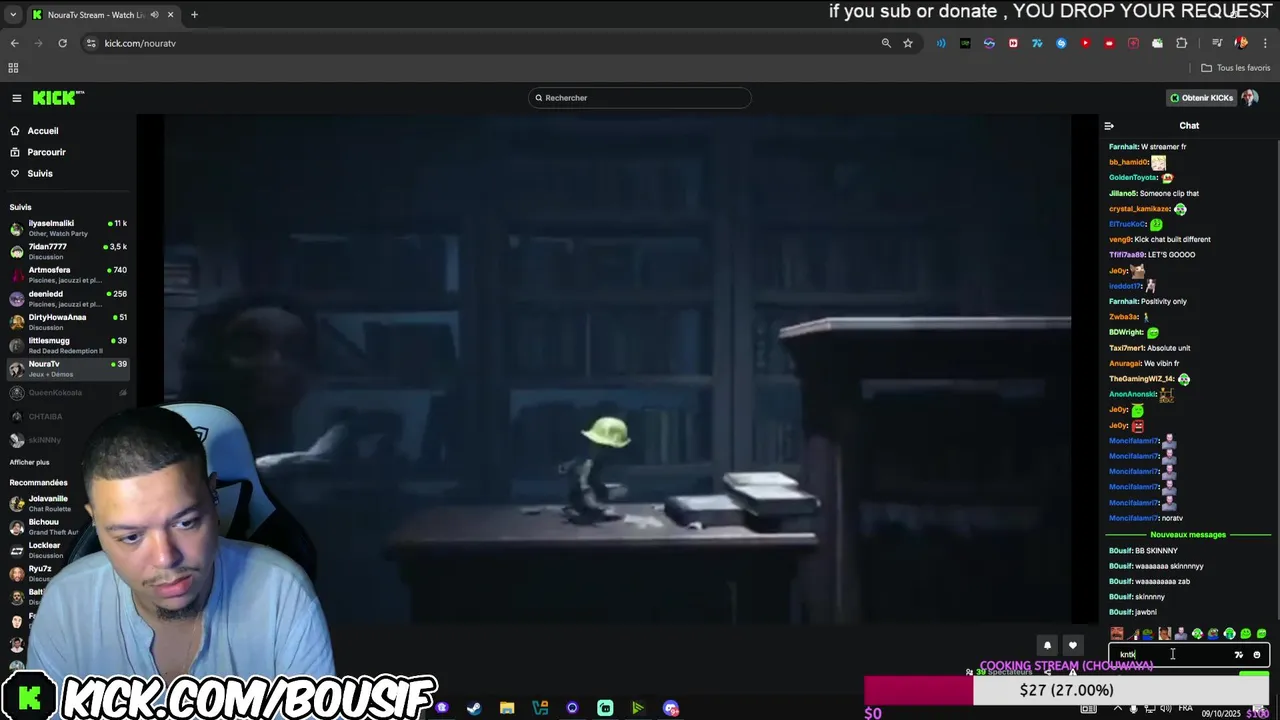Open Tous les favoris folder

tap(1236, 68)
